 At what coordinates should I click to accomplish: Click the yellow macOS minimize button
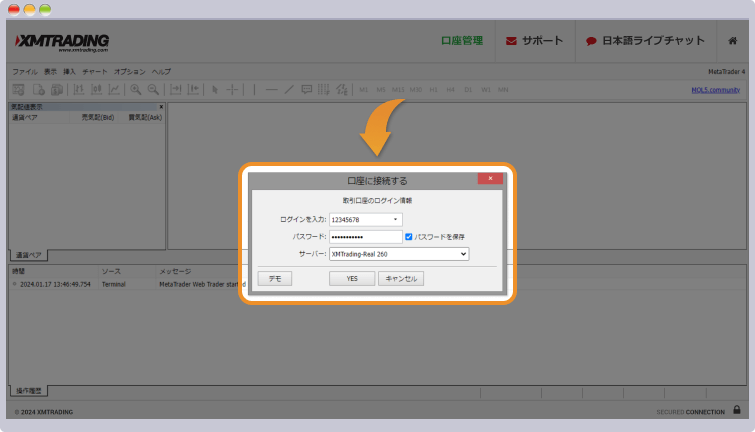(x=29, y=10)
